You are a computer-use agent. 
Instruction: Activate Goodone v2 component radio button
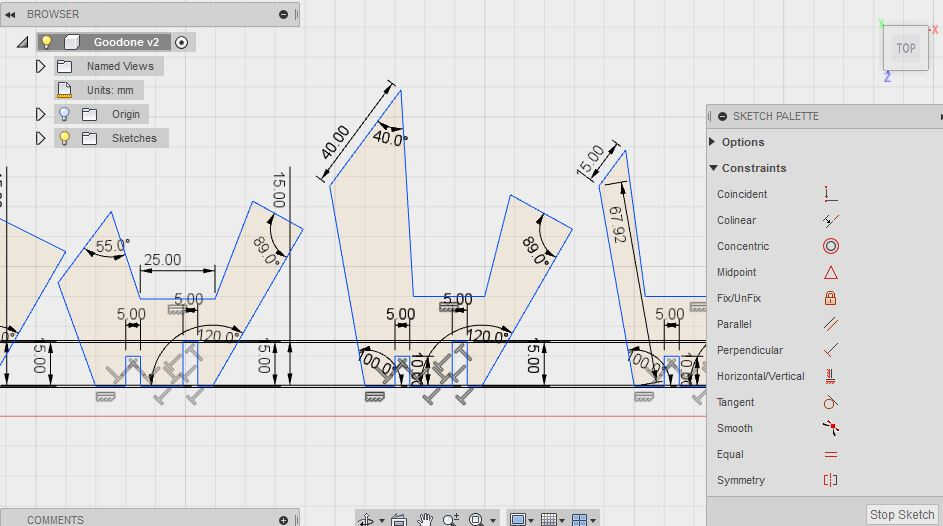click(x=182, y=42)
